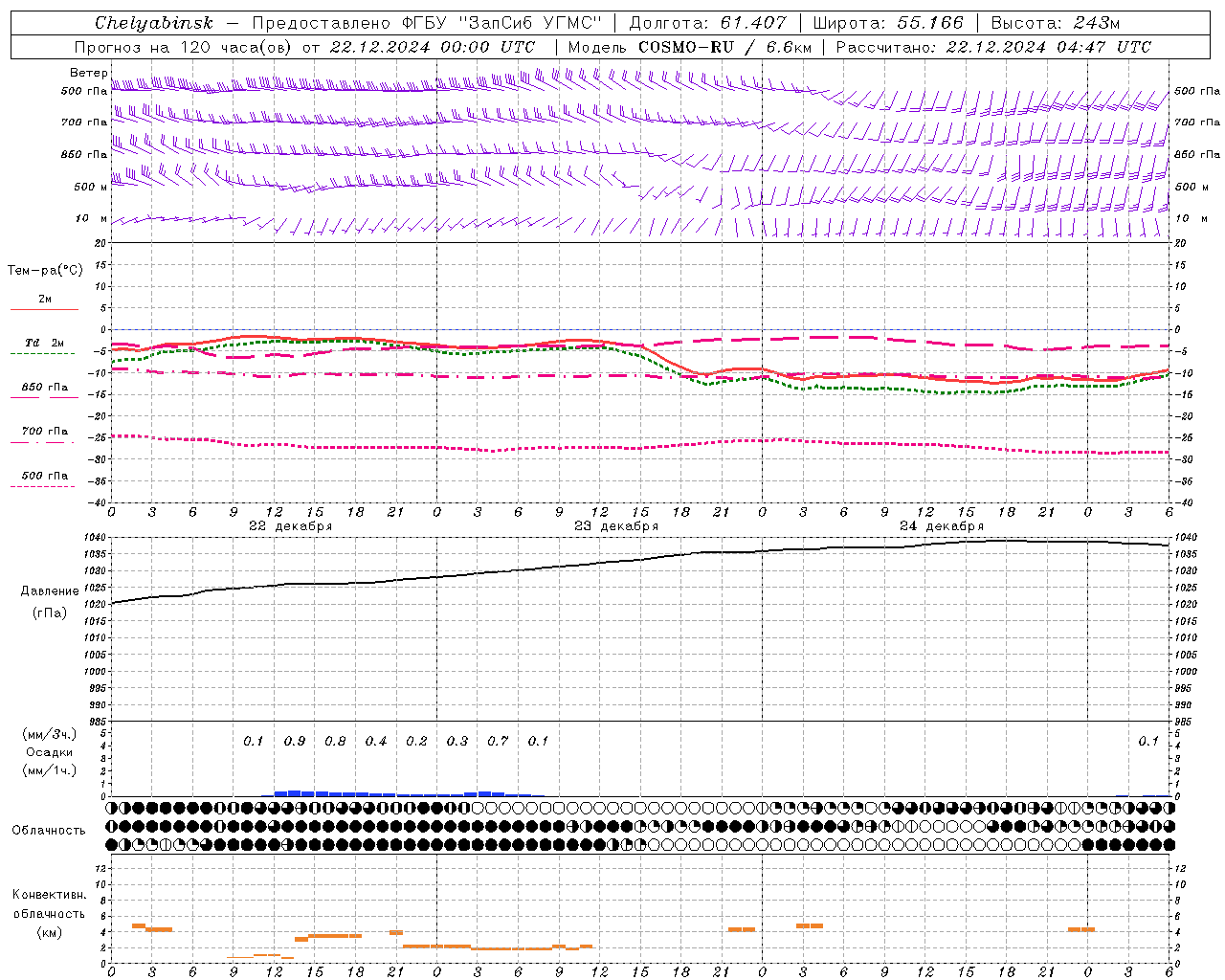Click the "0.9" precipitation value

click(x=295, y=741)
